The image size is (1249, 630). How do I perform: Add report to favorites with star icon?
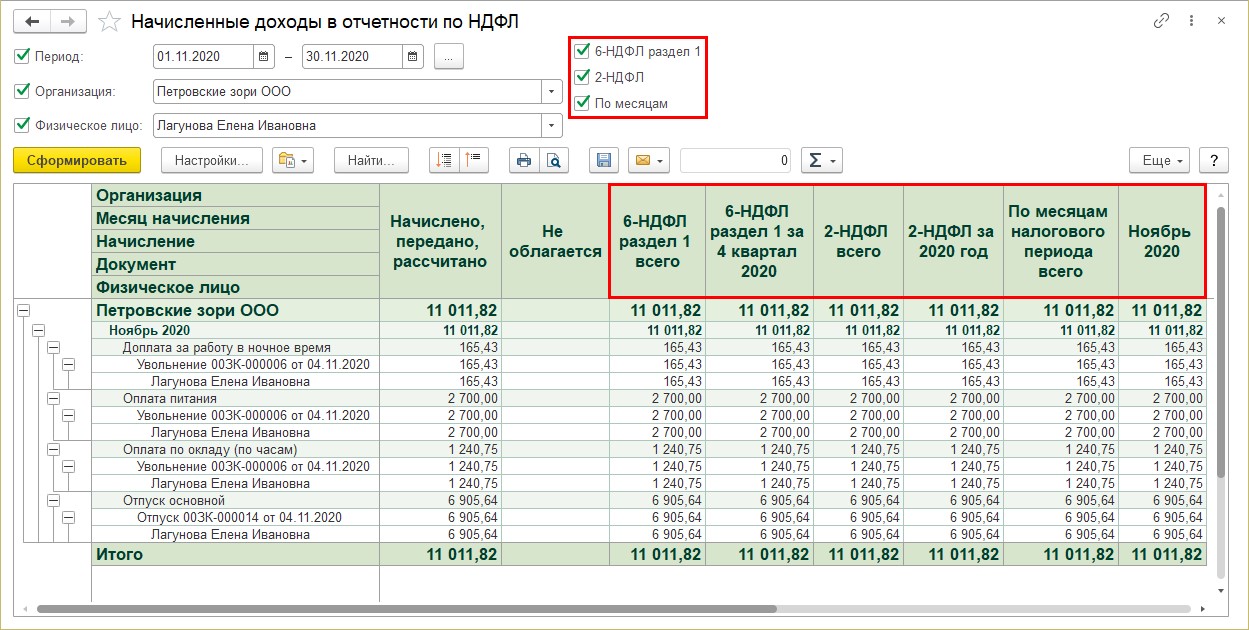tap(112, 21)
